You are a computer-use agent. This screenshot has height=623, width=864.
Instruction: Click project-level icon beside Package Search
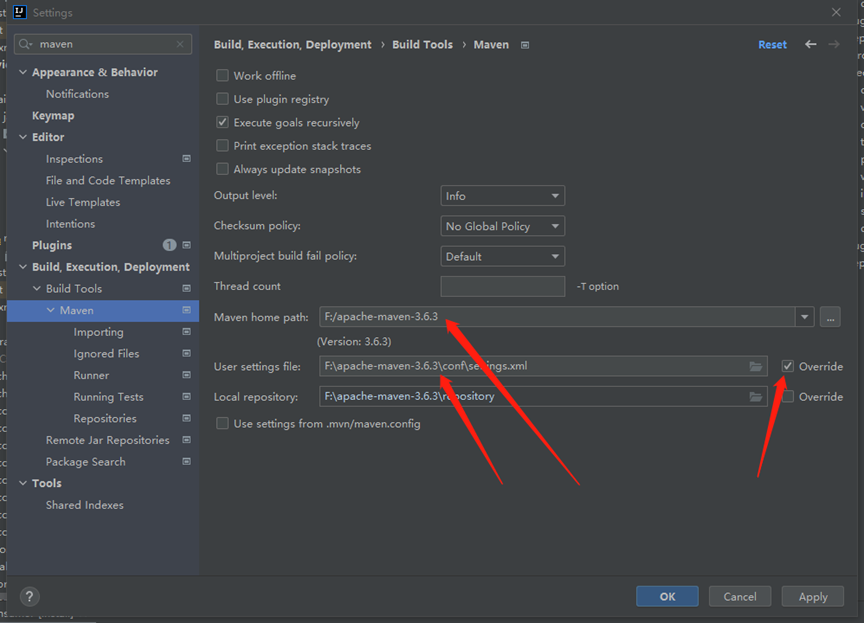[x=187, y=462]
